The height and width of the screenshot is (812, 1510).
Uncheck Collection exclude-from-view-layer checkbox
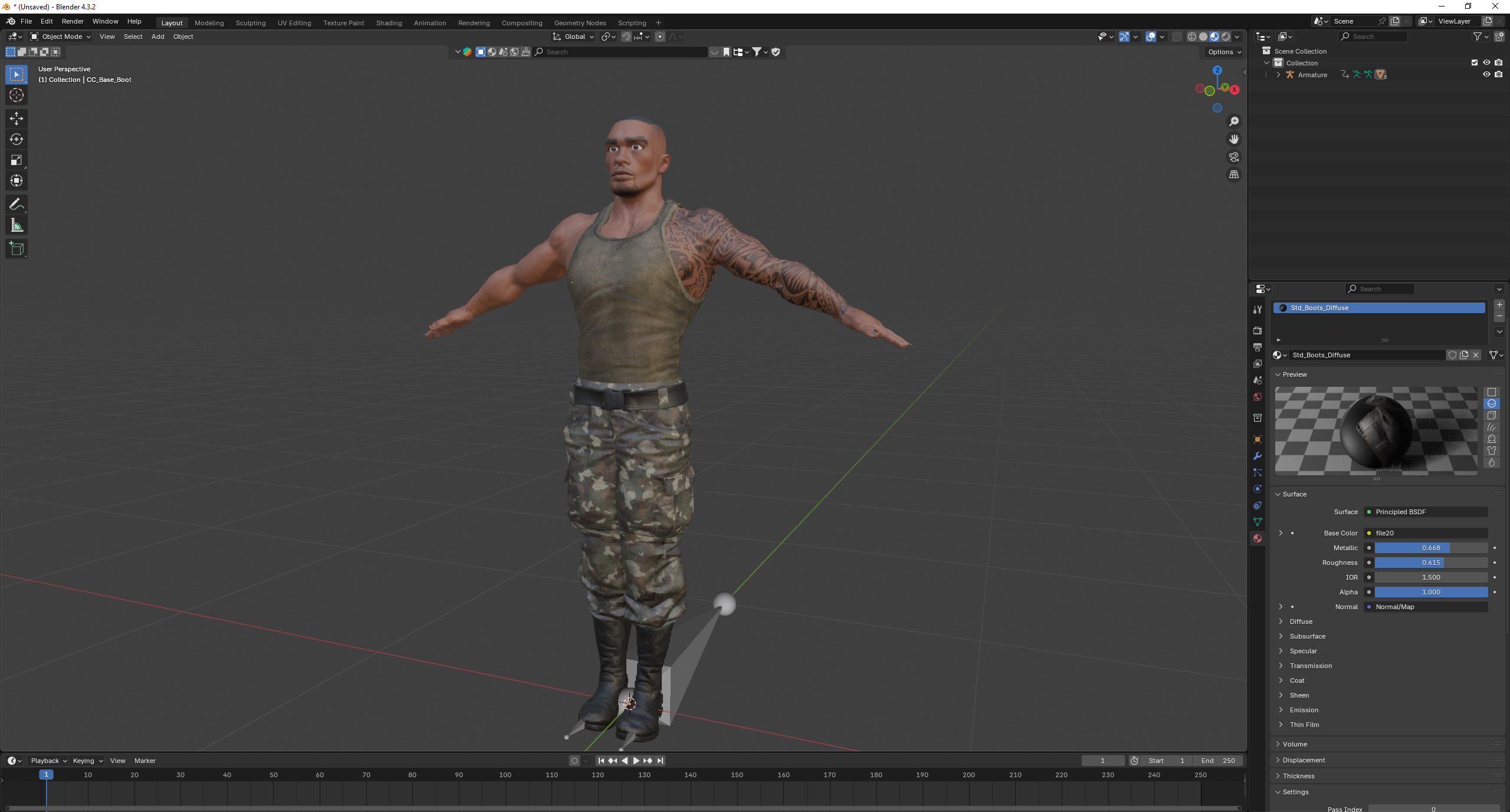[1474, 63]
